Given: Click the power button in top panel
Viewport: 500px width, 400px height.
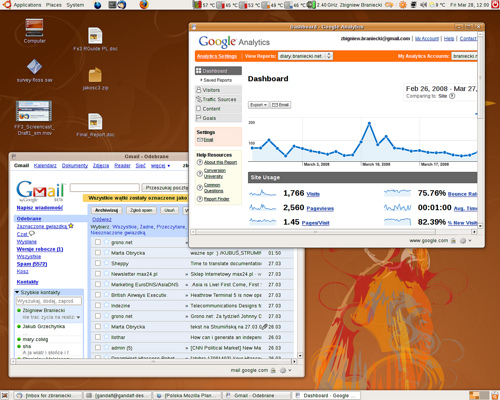Looking at the screenshot, I should tap(495, 5).
